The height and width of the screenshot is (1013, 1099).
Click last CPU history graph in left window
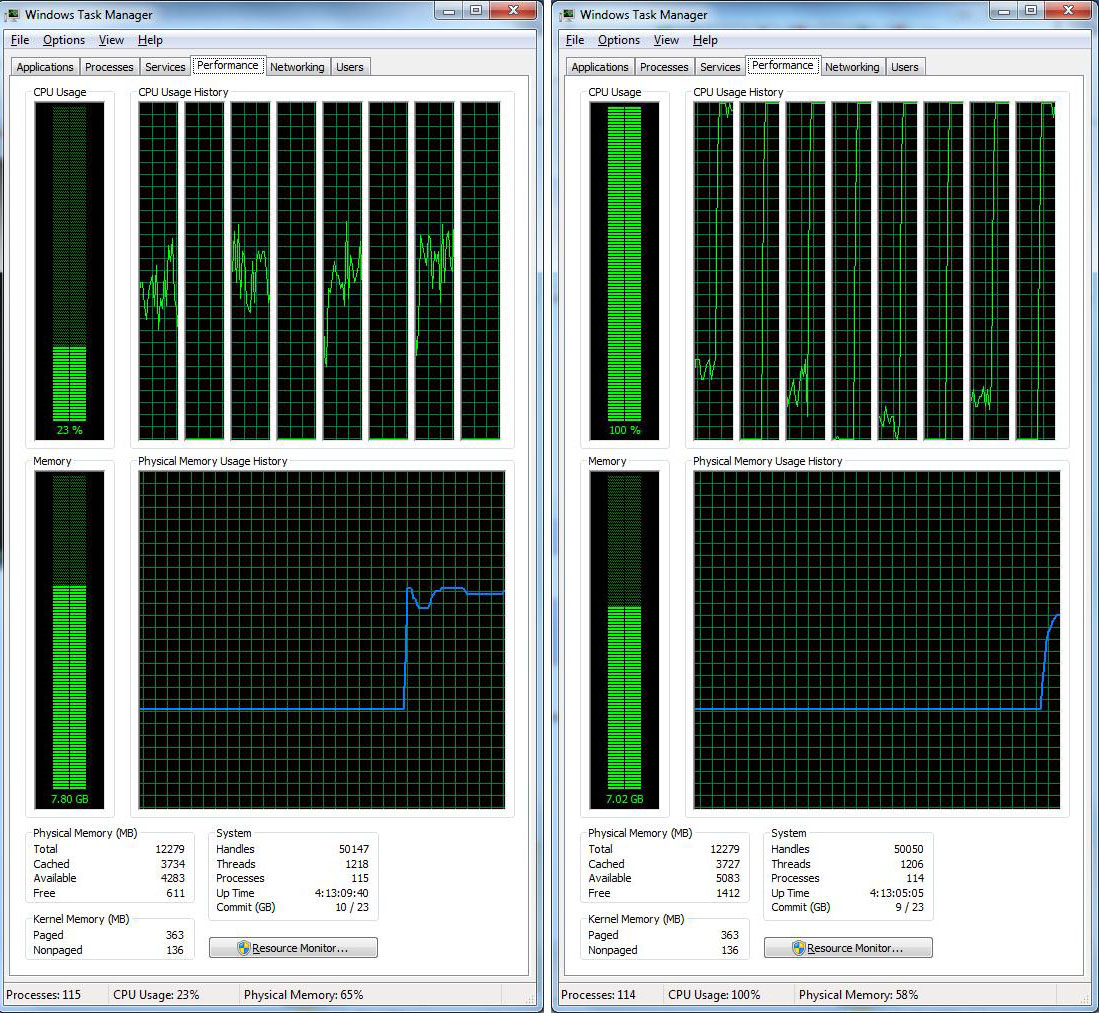coord(481,271)
